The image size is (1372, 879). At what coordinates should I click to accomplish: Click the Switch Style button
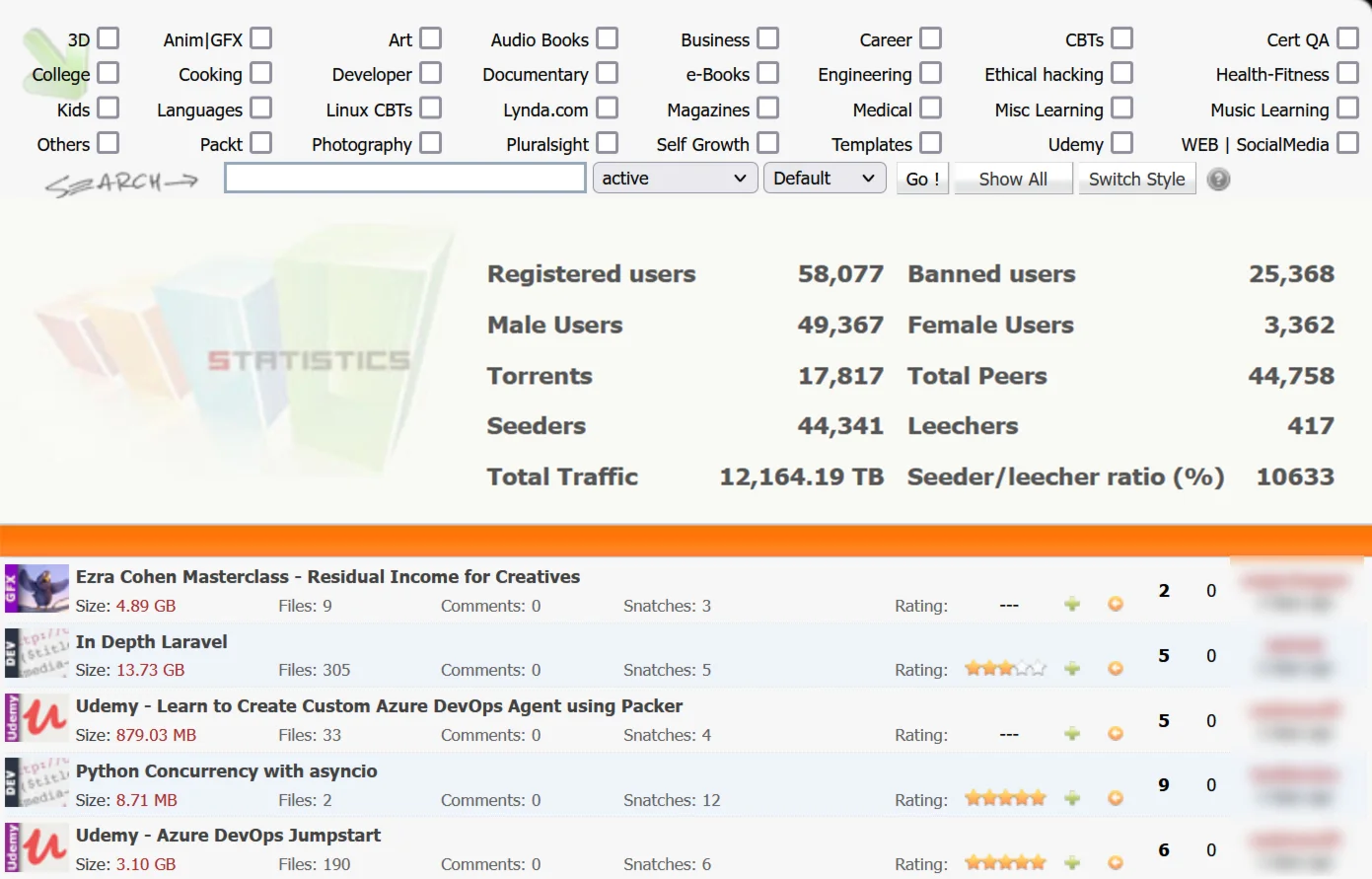(x=1136, y=179)
